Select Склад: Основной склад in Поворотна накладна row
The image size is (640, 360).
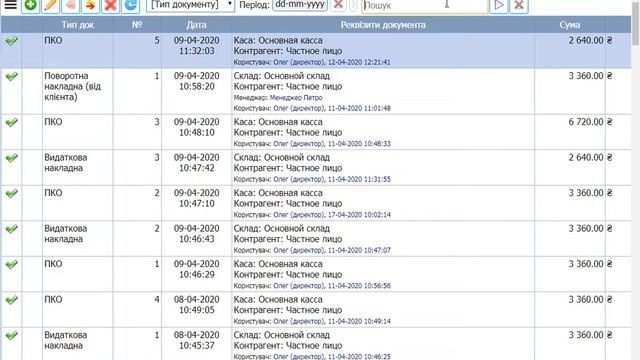tap(282, 76)
